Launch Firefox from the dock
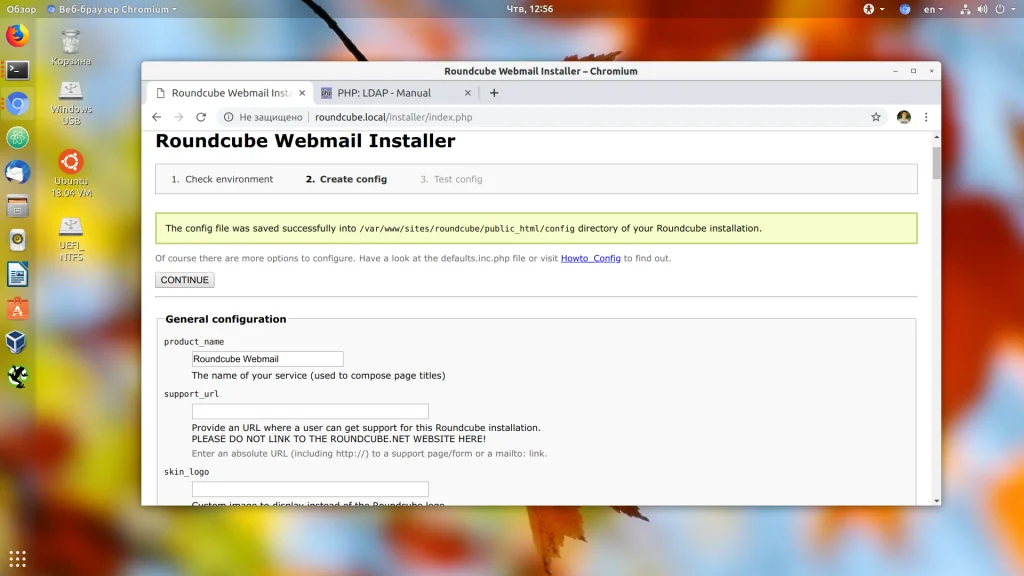This screenshot has height=576, width=1024. (18, 35)
